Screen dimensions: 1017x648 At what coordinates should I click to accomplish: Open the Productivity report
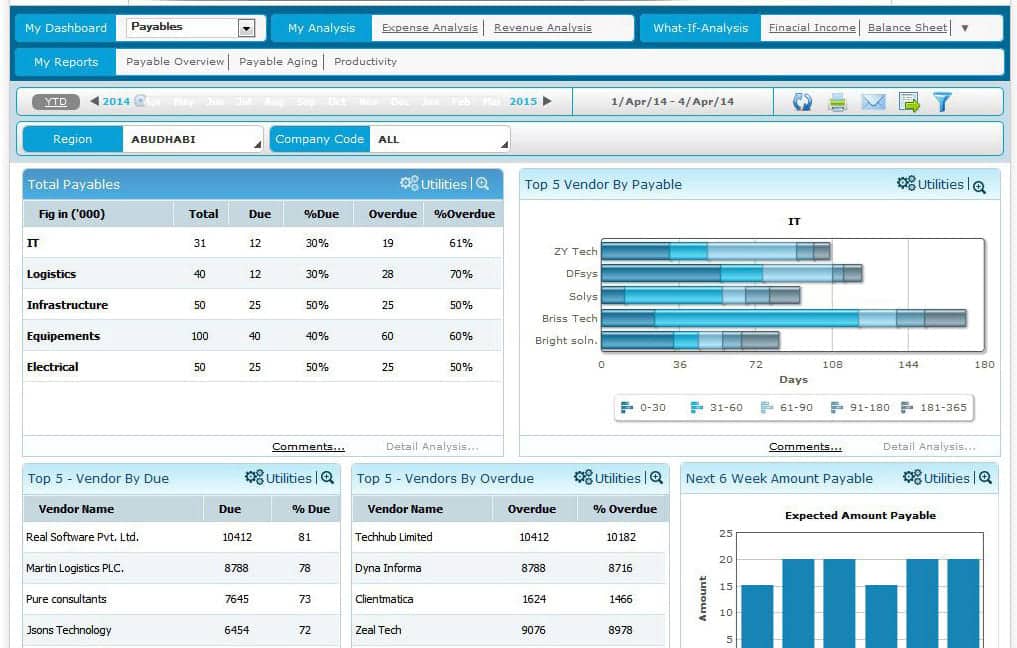[x=365, y=62]
